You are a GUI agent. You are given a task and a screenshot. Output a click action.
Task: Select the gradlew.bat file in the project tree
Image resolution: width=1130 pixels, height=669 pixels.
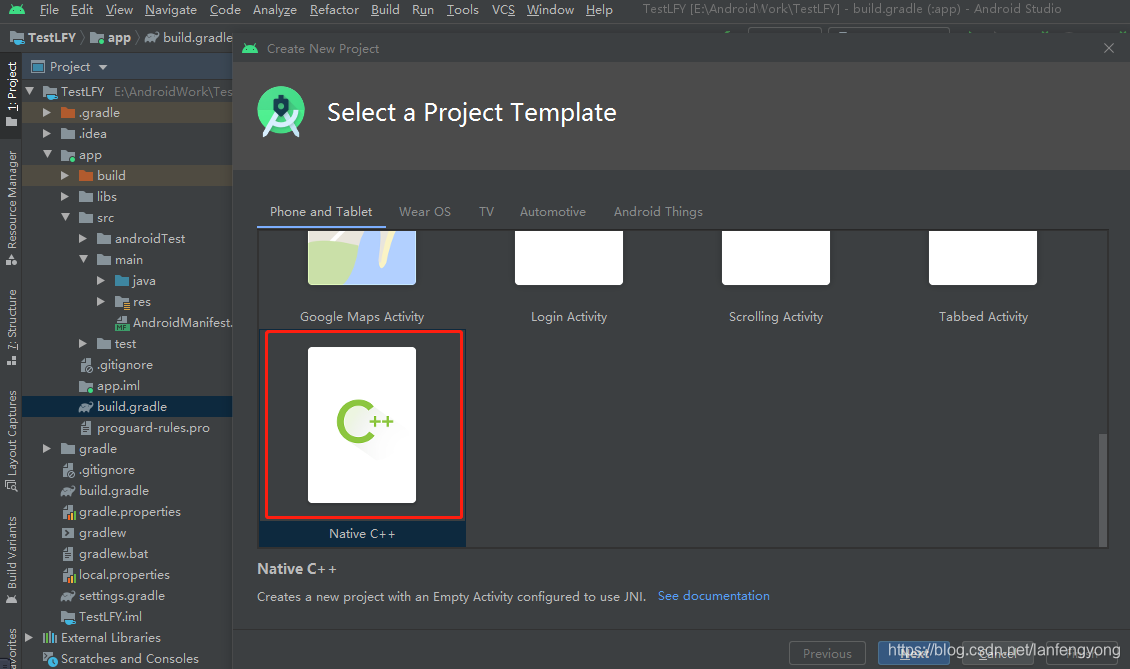[113, 553]
